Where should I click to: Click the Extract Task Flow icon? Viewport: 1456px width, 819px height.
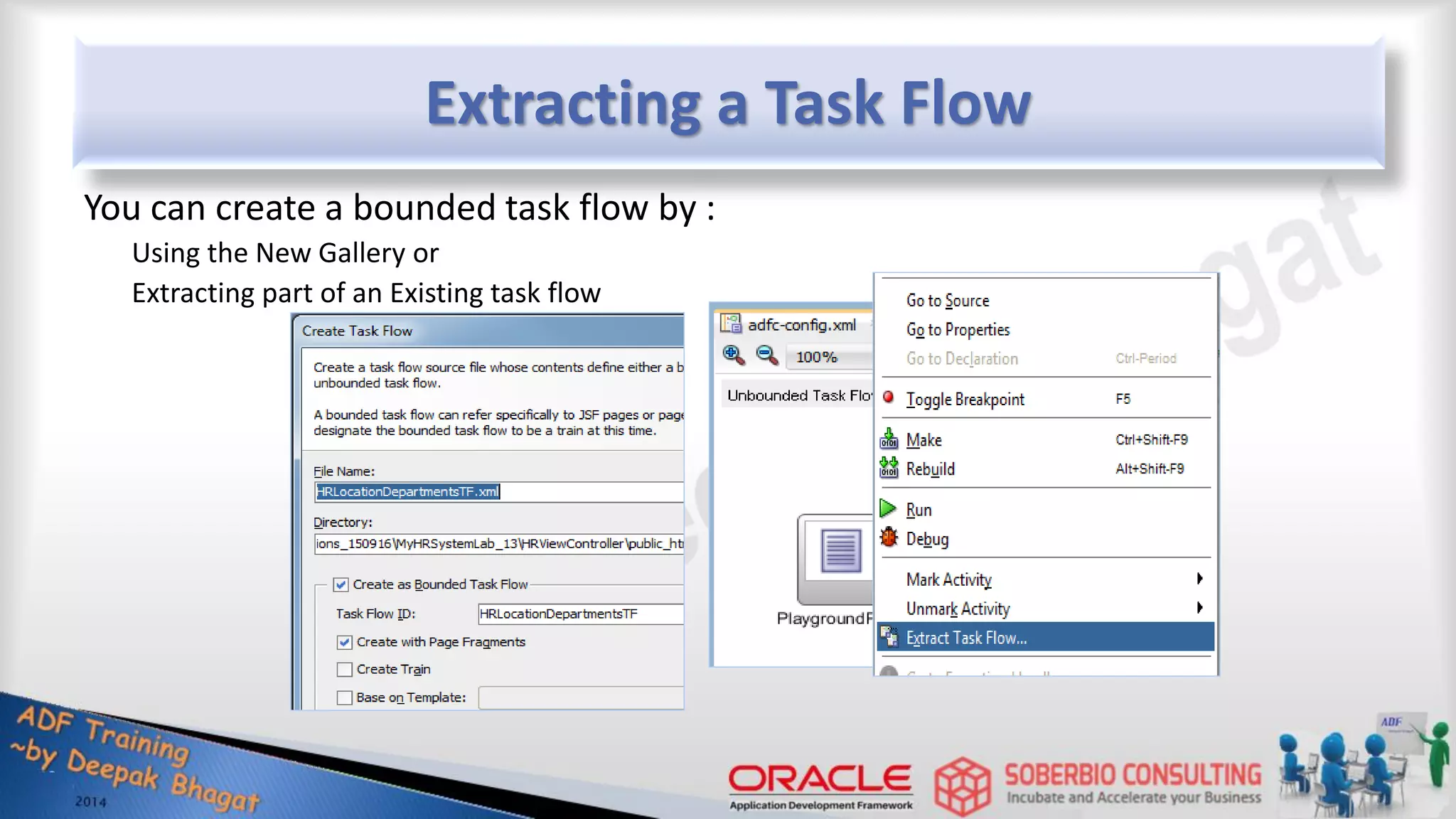(x=889, y=637)
